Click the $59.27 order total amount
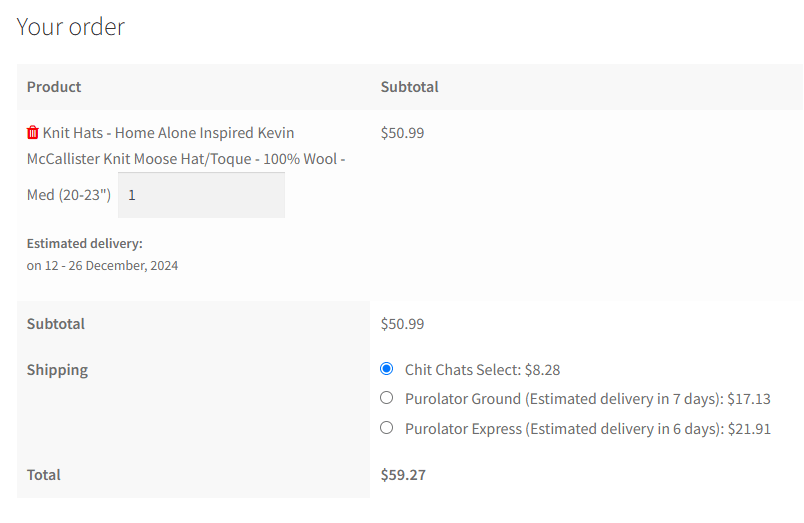This screenshot has height=523, width=804. click(403, 475)
